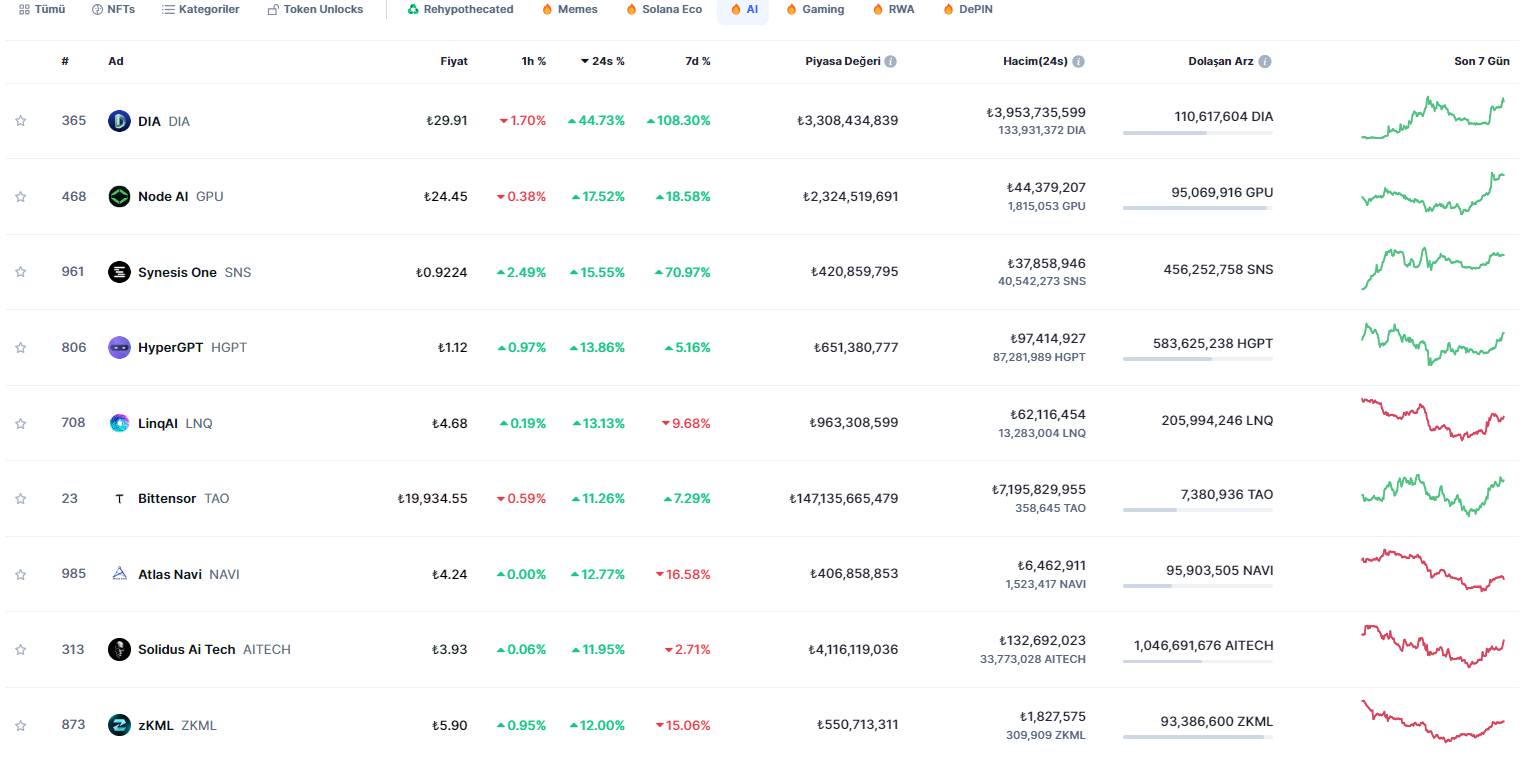Click ZKML circulating supply progress bar

tap(1198, 737)
